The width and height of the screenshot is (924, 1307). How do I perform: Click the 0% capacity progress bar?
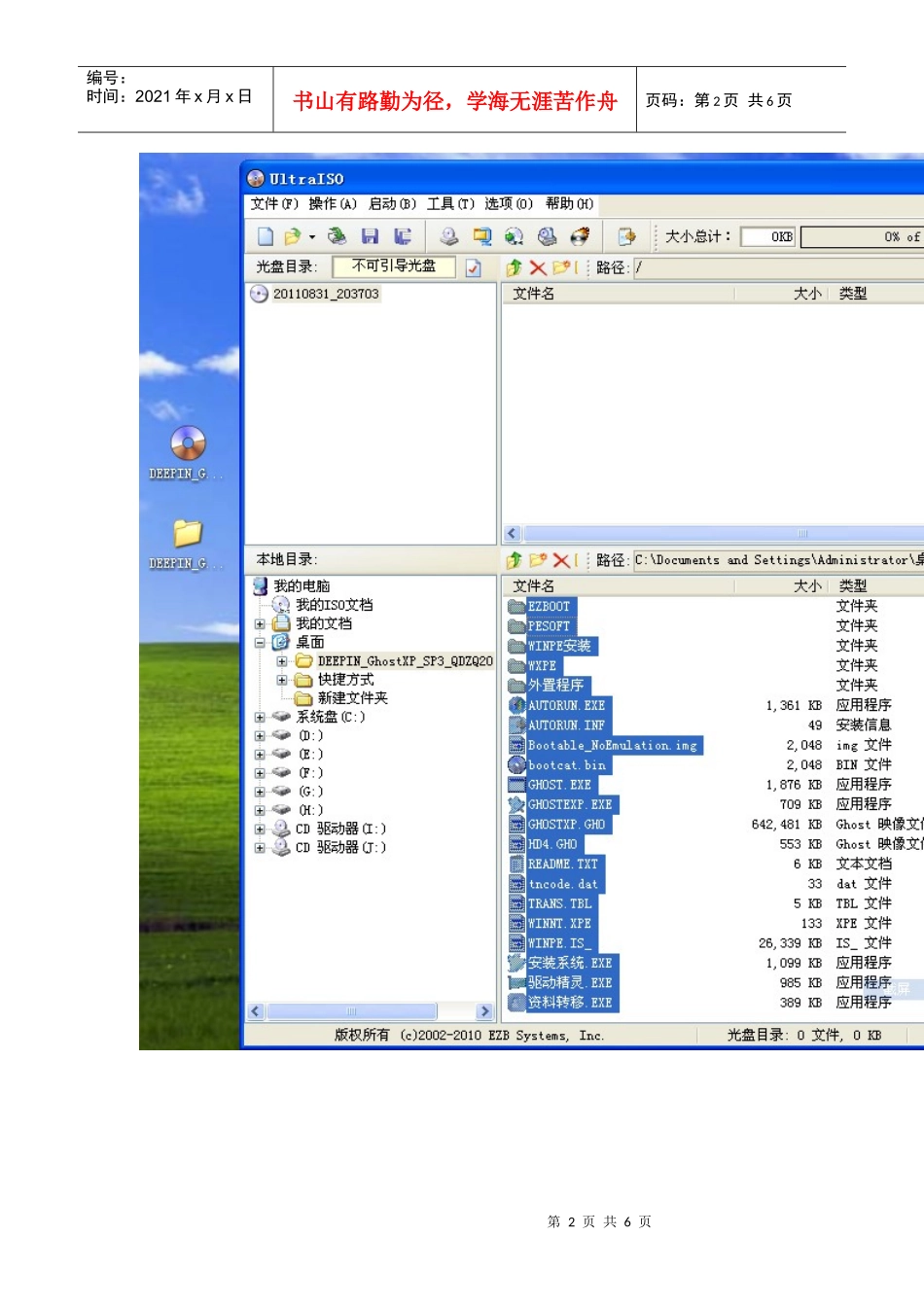tap(862, 236)
